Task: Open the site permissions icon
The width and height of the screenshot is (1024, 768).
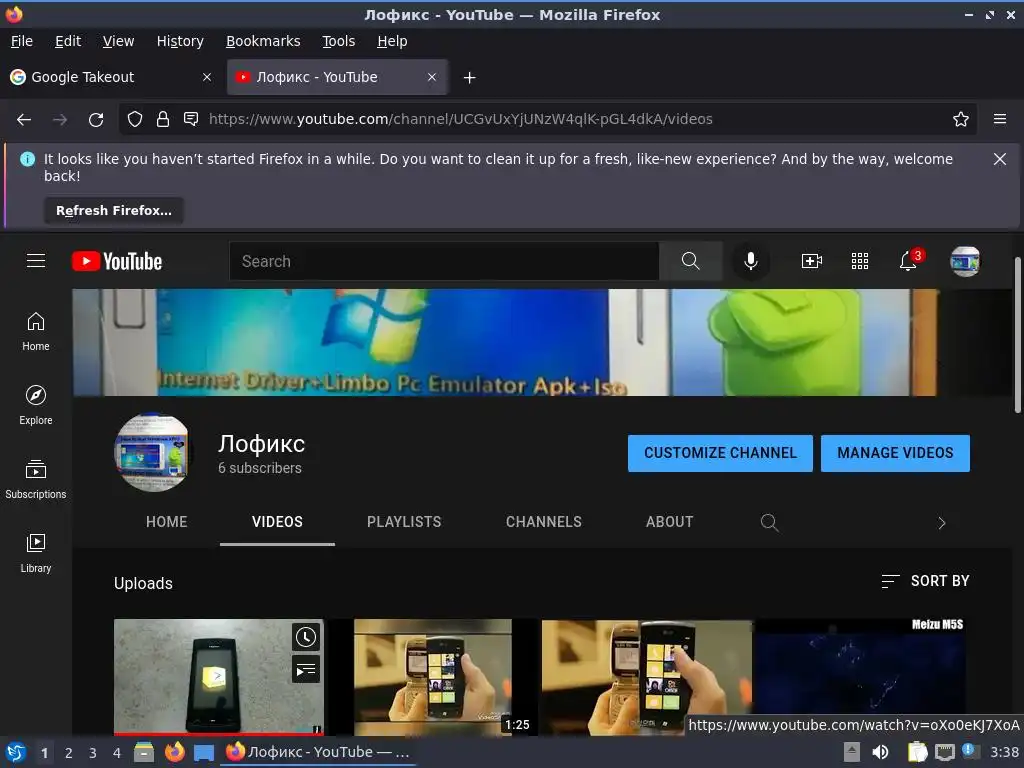Action: 191,119
